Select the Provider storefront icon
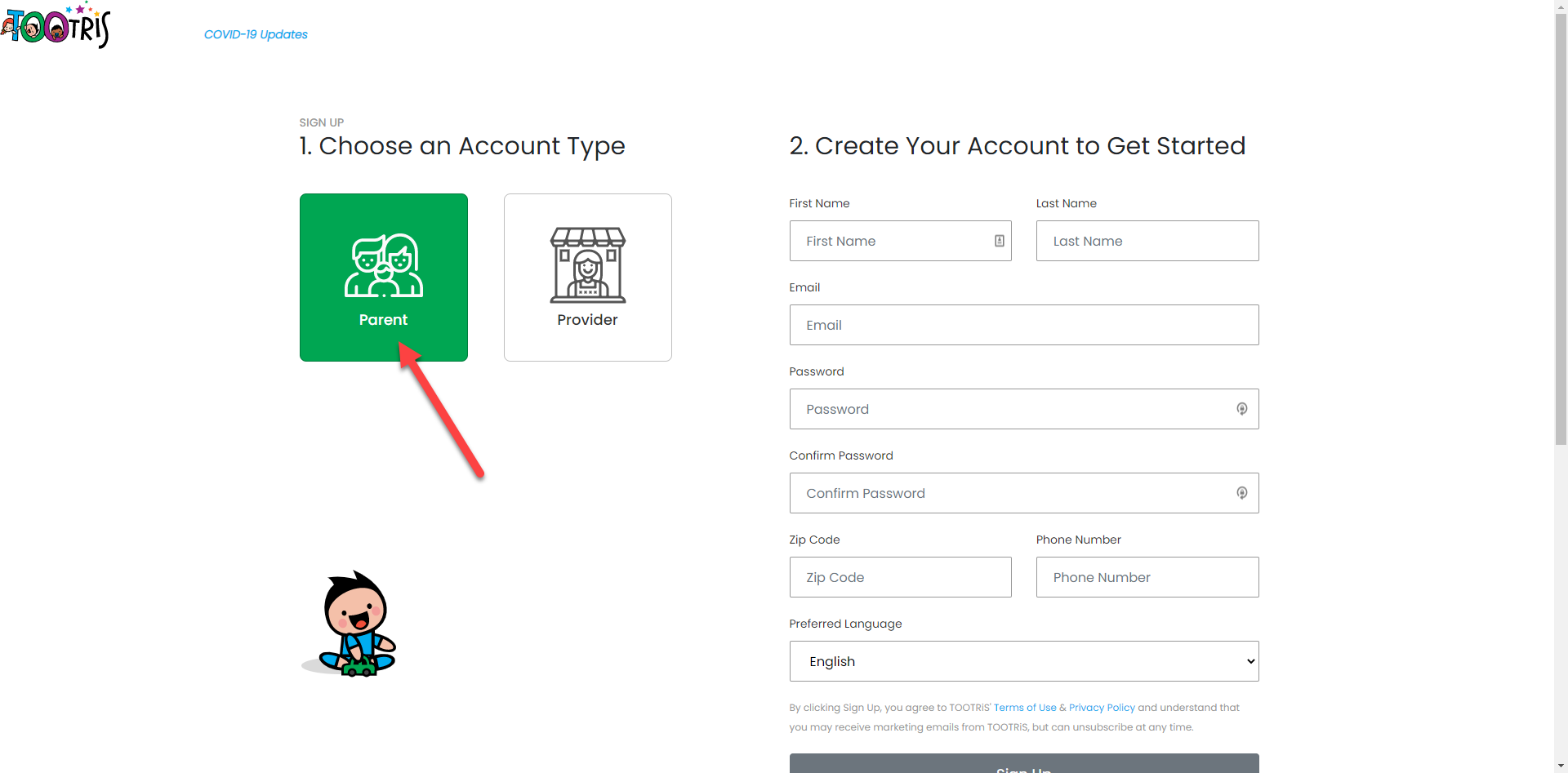 587,265
